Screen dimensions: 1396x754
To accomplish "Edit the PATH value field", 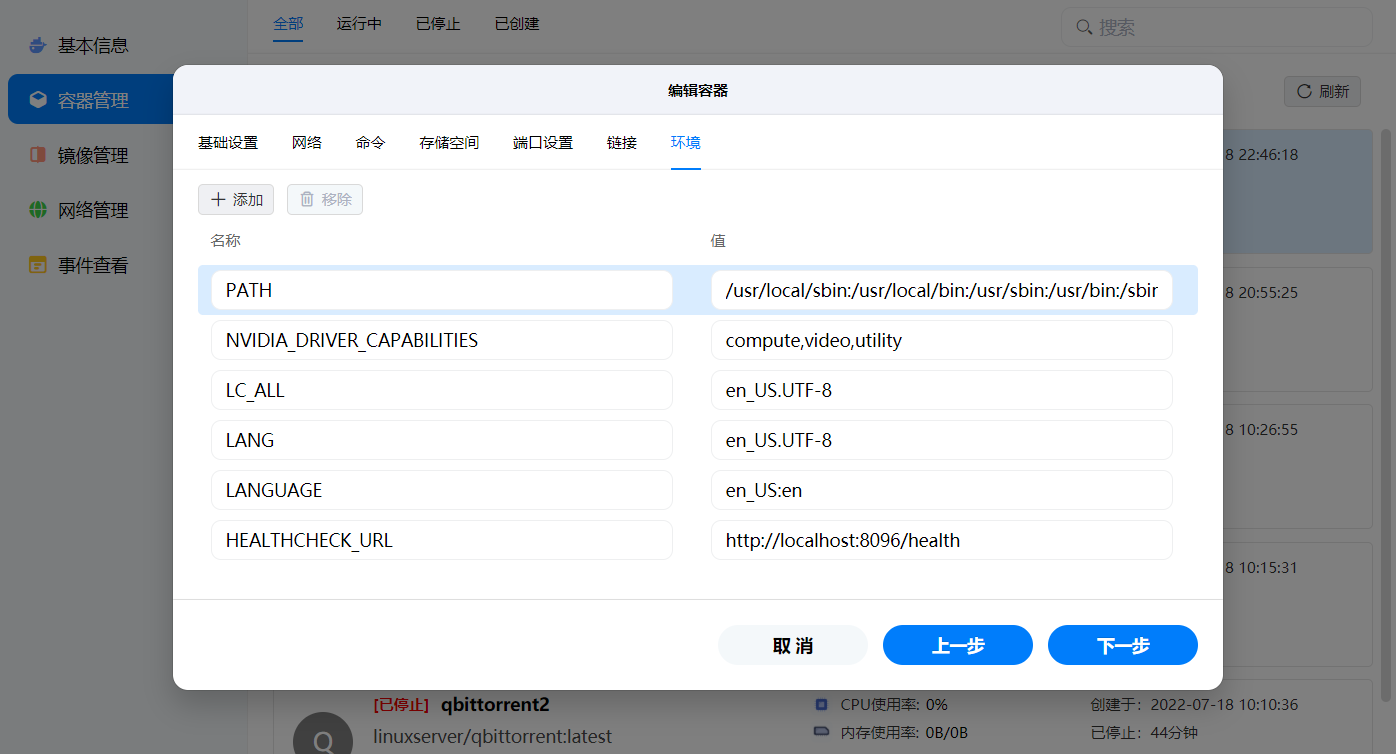I will pyautogui.click(x=942, y=290).
